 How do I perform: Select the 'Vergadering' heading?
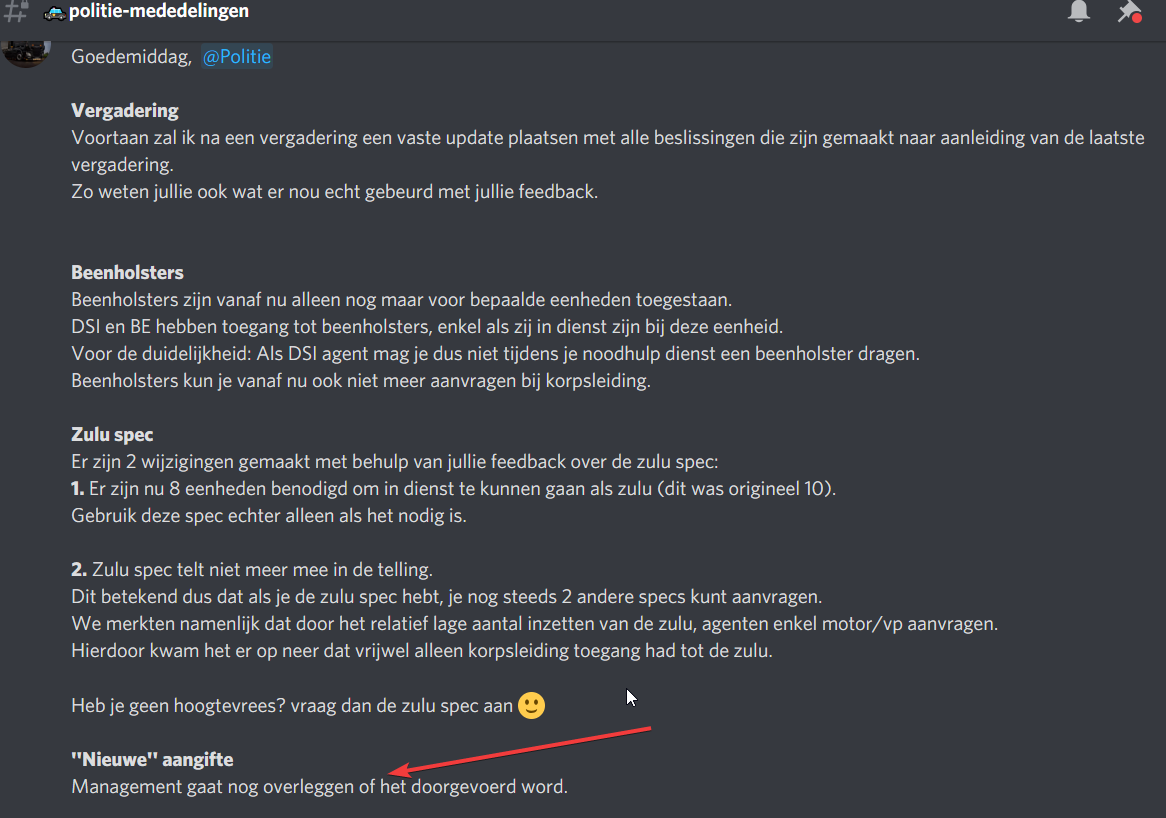pyautogui.click(x=125, y=111)
